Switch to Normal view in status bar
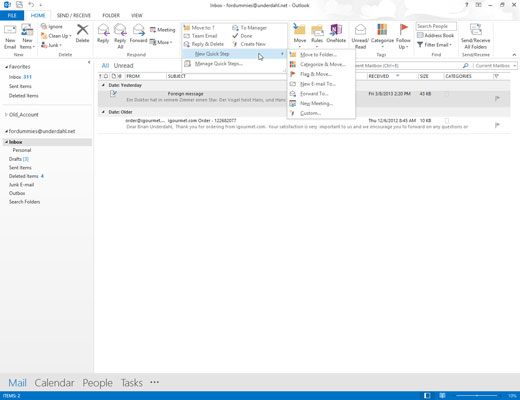Viewport: 520px width, 400px height. (427, 396)
